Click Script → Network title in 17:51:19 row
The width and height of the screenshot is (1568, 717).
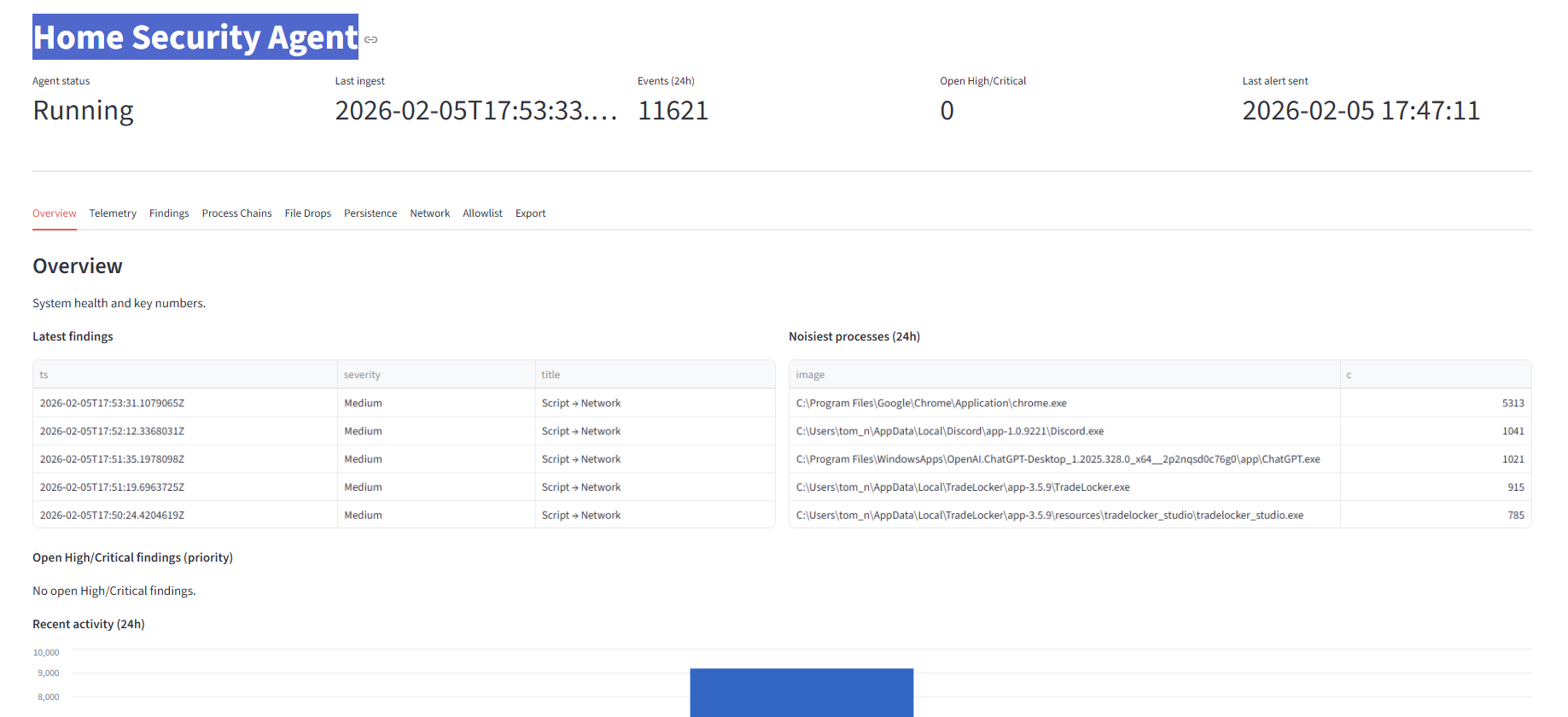[x=655, y=487]
